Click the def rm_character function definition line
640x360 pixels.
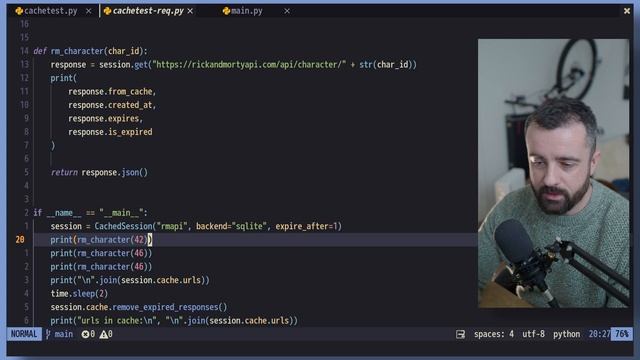tap(90, 51)
